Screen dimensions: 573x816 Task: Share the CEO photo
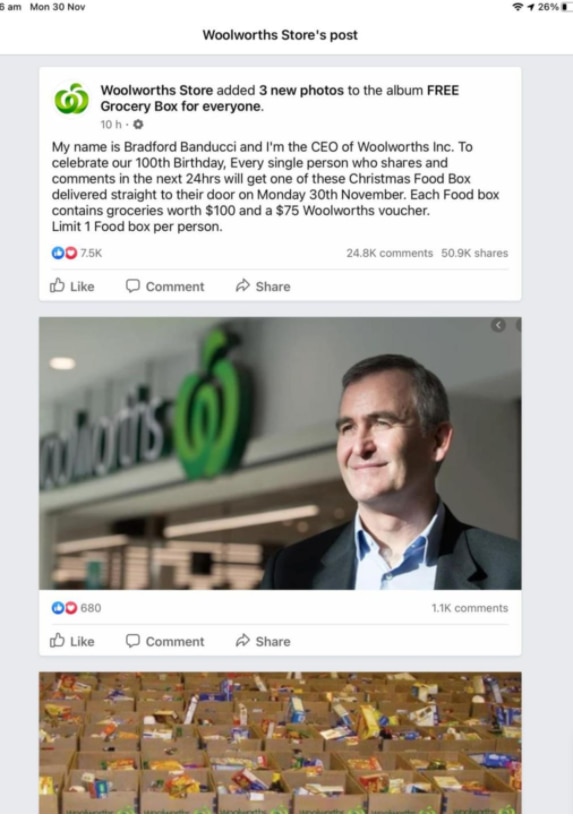tap(263, 641)
